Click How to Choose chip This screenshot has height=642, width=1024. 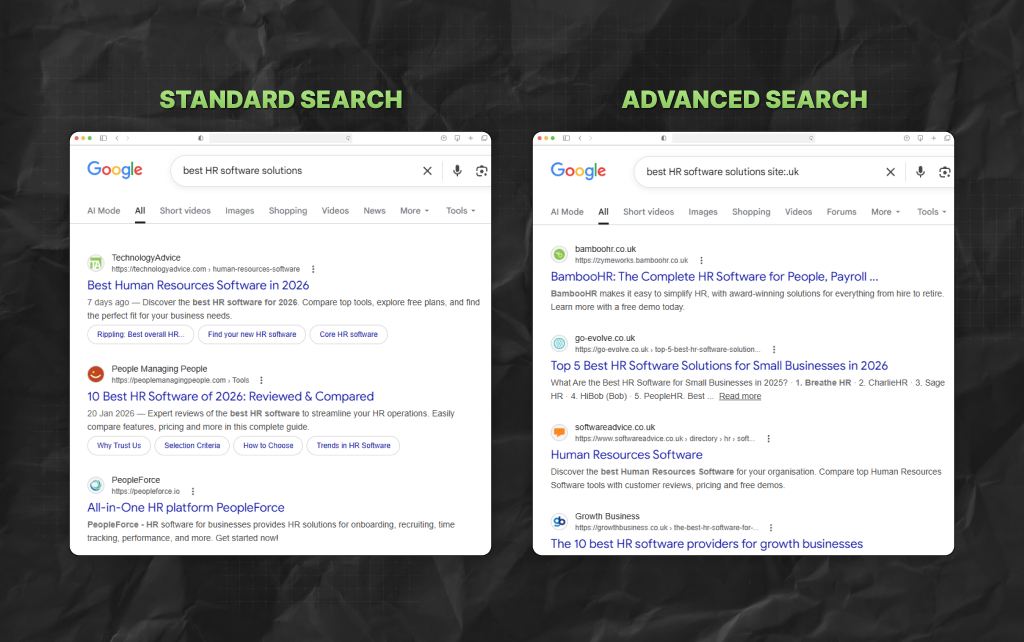click(268, 445)
